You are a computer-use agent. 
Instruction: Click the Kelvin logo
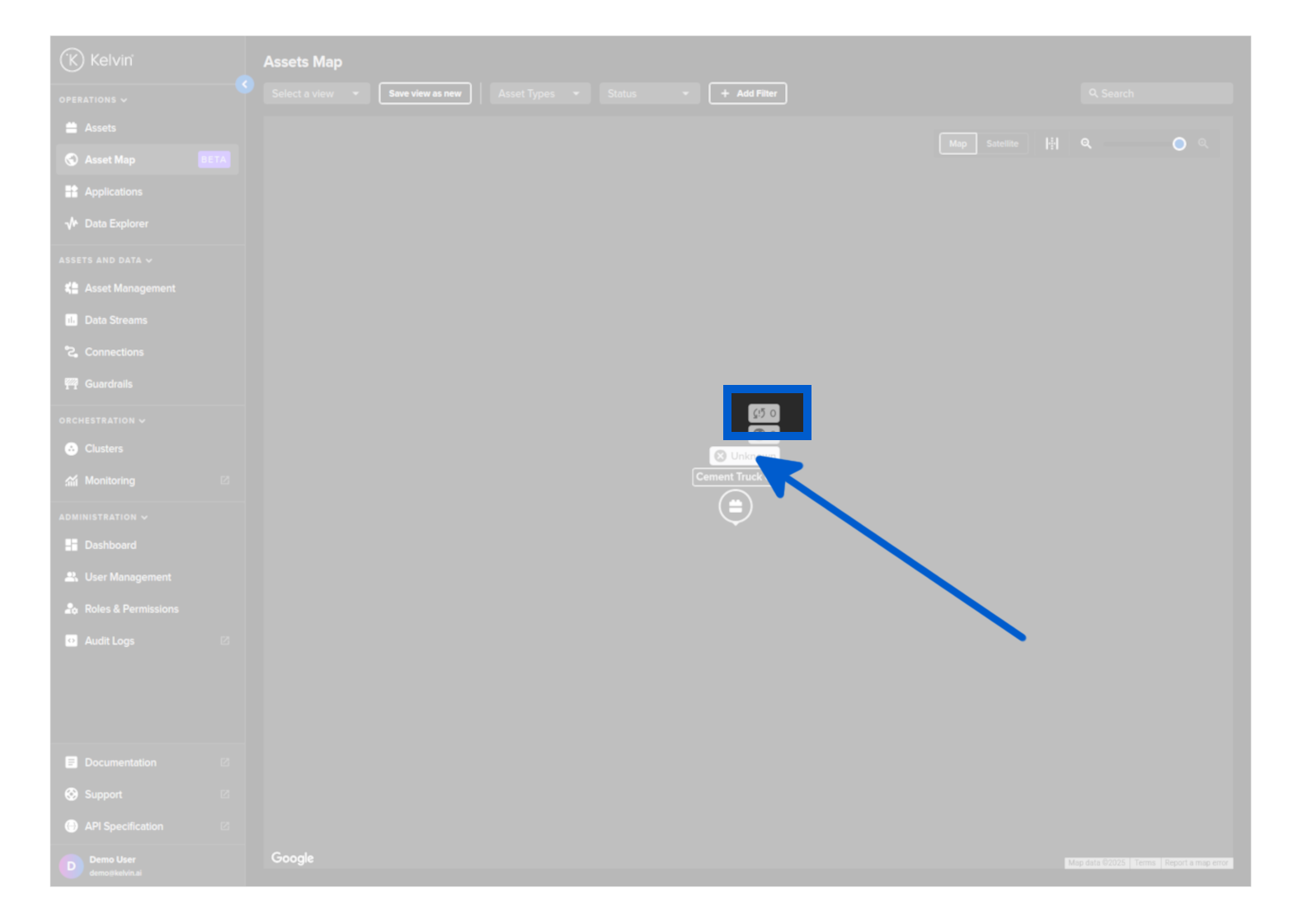96,60
